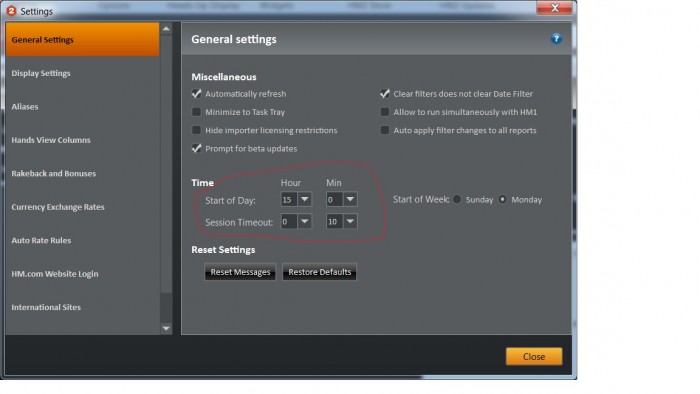The height and width of the screenshot is (394, 700).
Task: Open Auto Rate Rules section
Action: [x=83, y=241]
